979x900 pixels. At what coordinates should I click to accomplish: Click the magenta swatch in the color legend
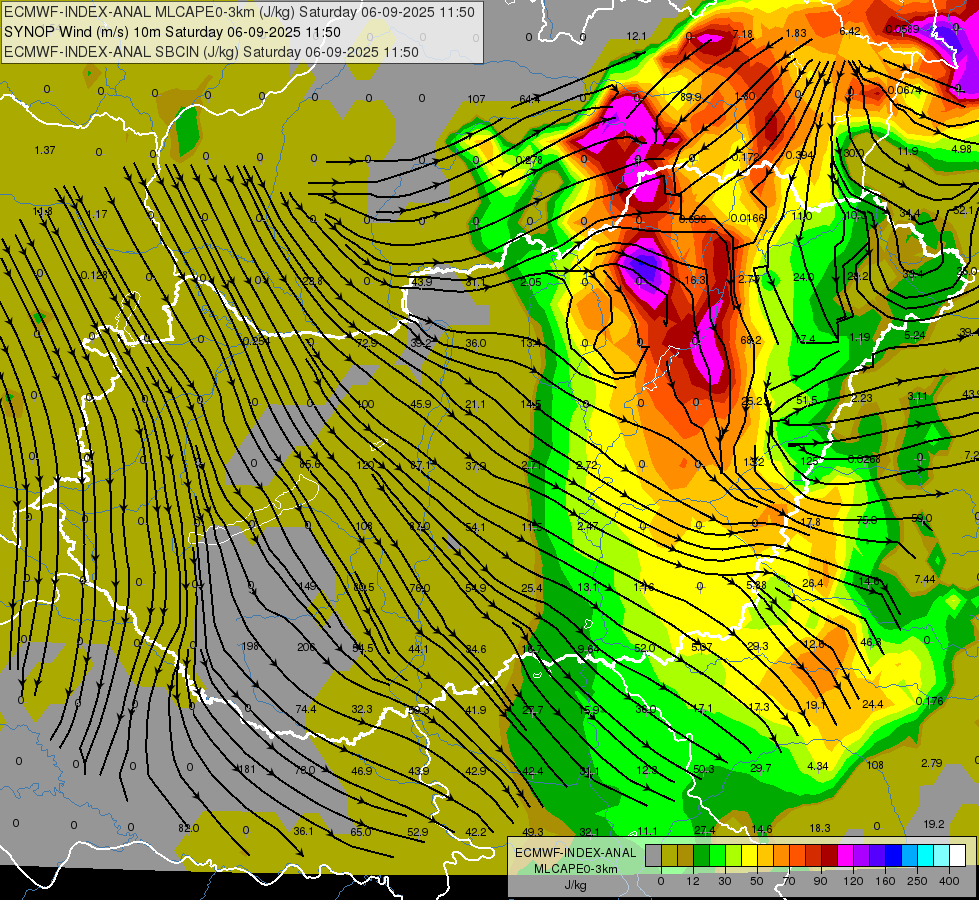pos(846,855)
